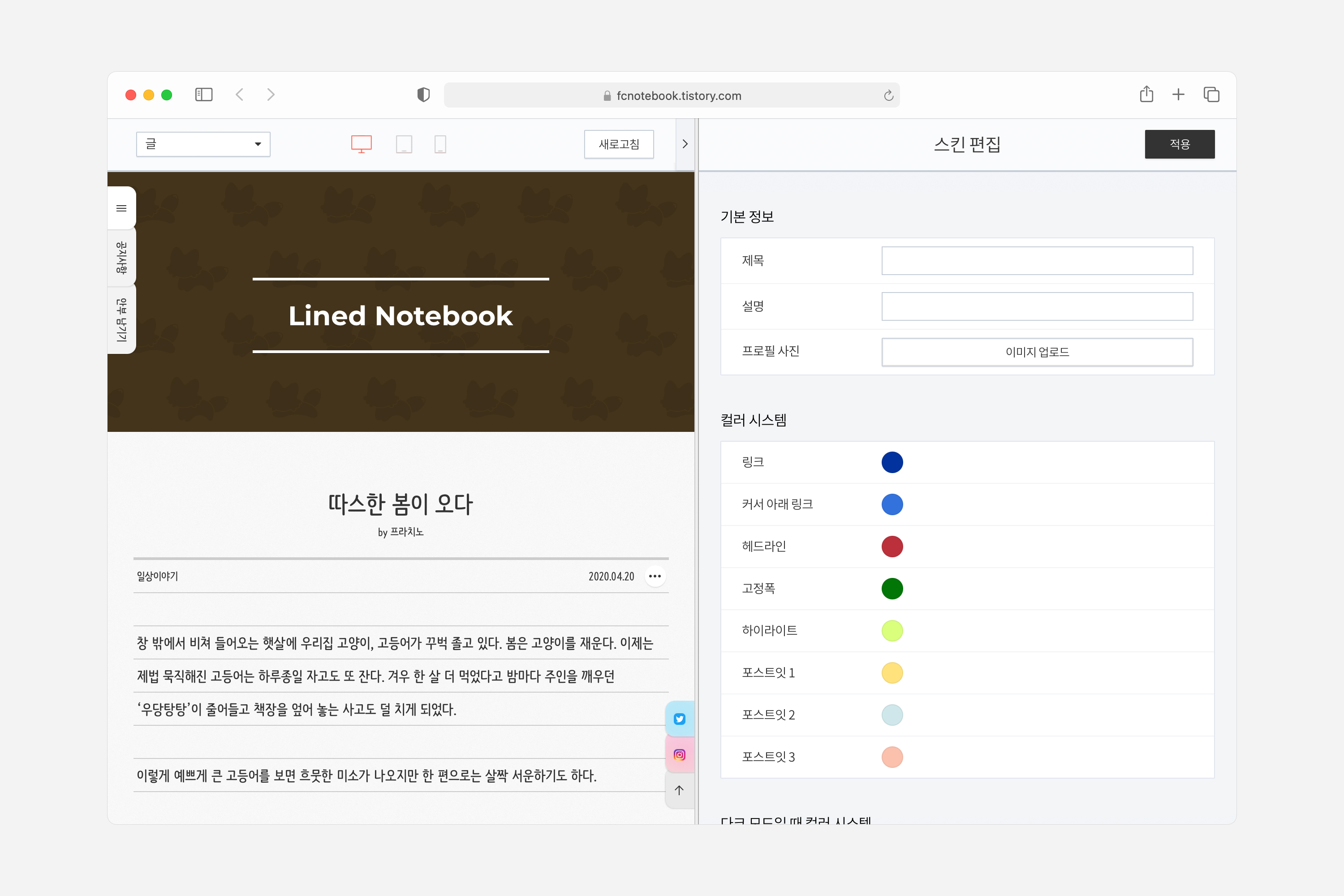This screenshot has width=1344, height=896.
Task: Change the 링크 color swatch
Action: coord(892,462)
